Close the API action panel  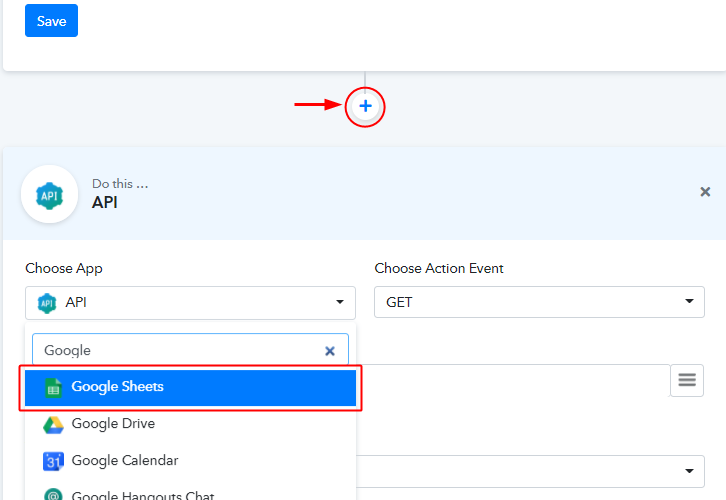(705, 192)
